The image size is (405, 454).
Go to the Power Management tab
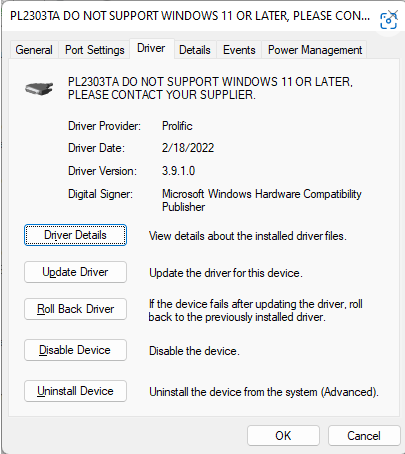tap(315, 50)
